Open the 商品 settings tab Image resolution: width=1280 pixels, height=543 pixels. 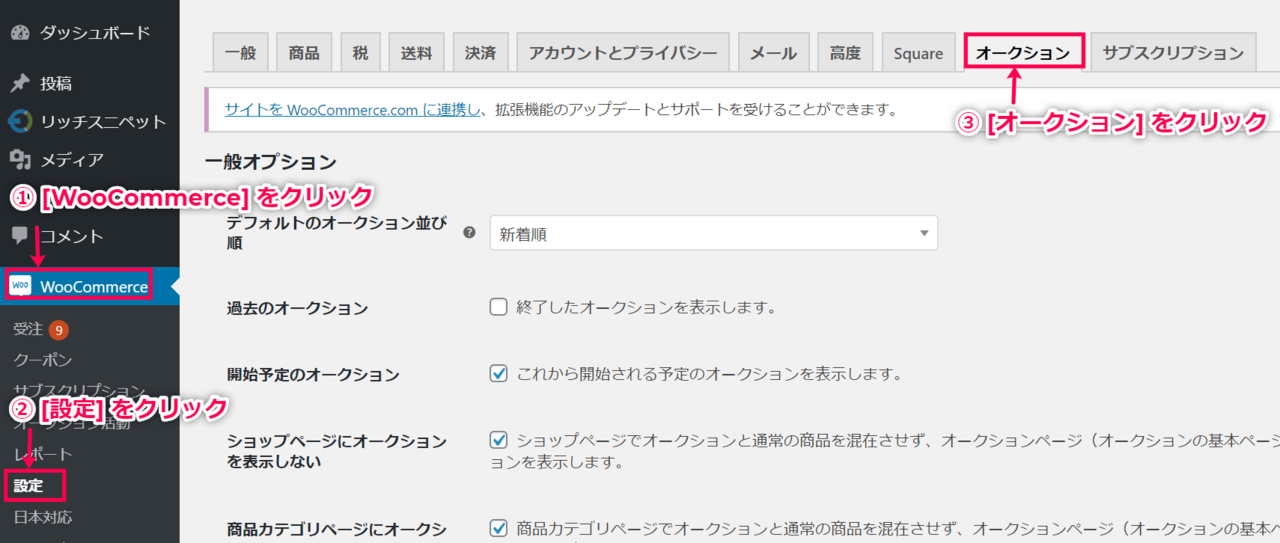304,53
